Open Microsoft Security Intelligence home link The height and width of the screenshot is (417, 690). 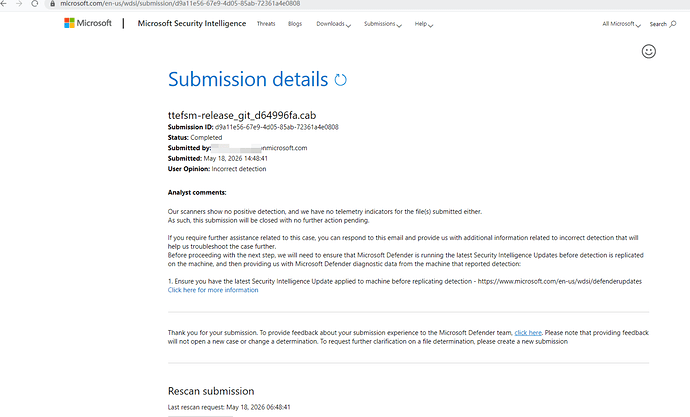click(x=192, y=23)
